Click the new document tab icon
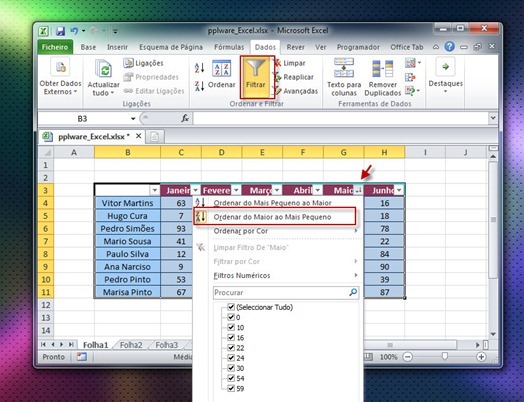The height and width of the screenshot is (402, 524). tap(154, 136)
